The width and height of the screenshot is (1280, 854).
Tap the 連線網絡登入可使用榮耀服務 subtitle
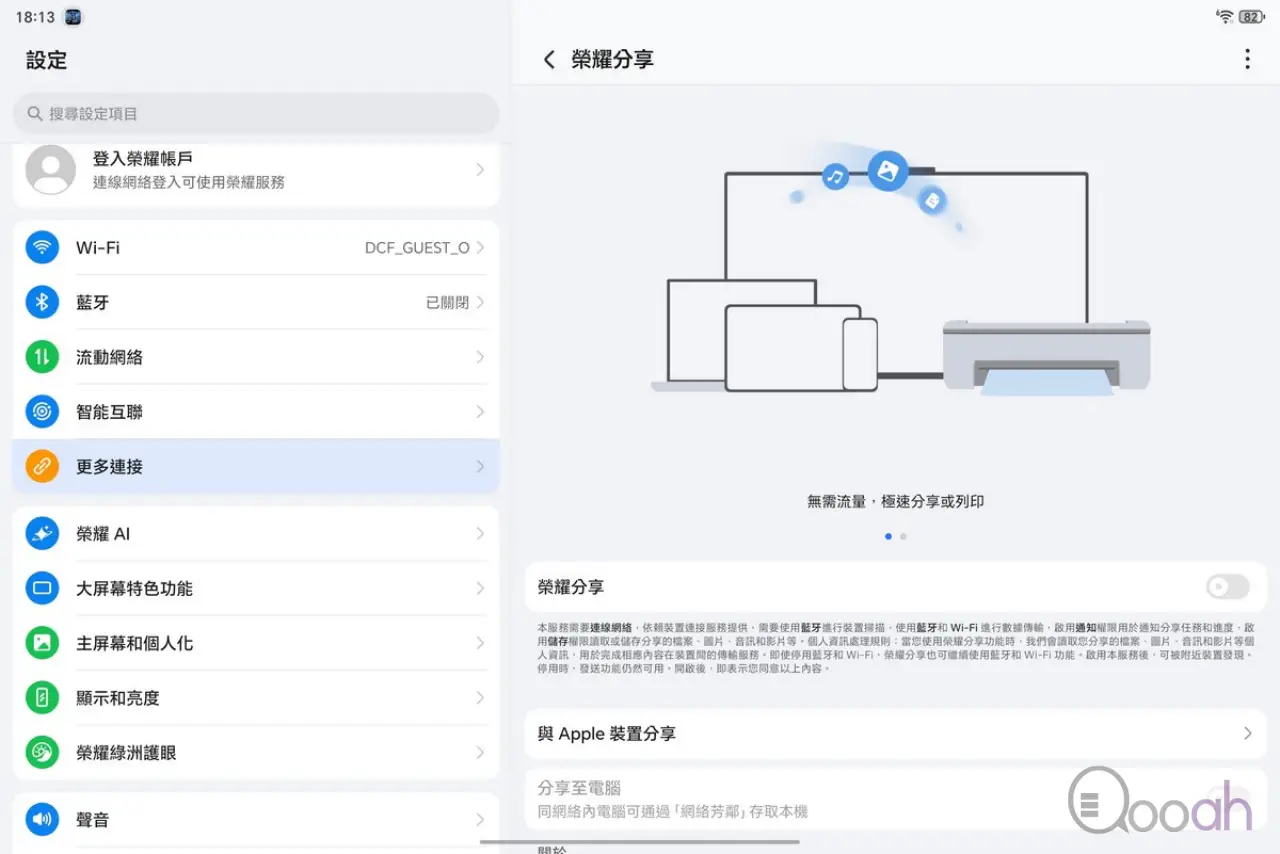(189, 182)
